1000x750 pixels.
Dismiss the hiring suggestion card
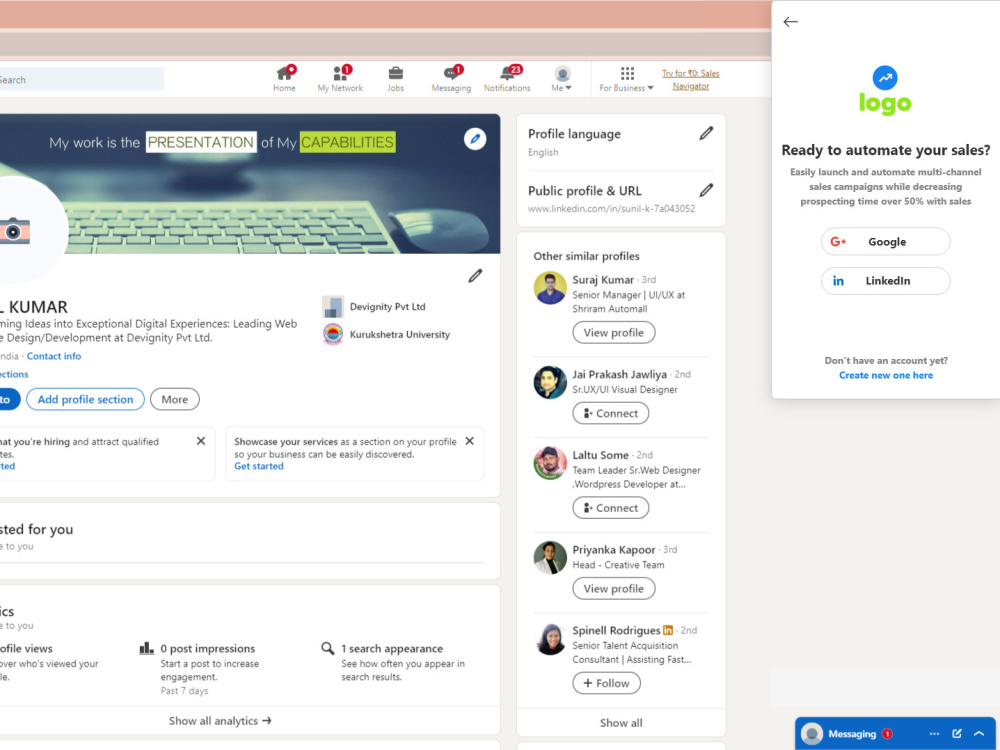(201, 441)
